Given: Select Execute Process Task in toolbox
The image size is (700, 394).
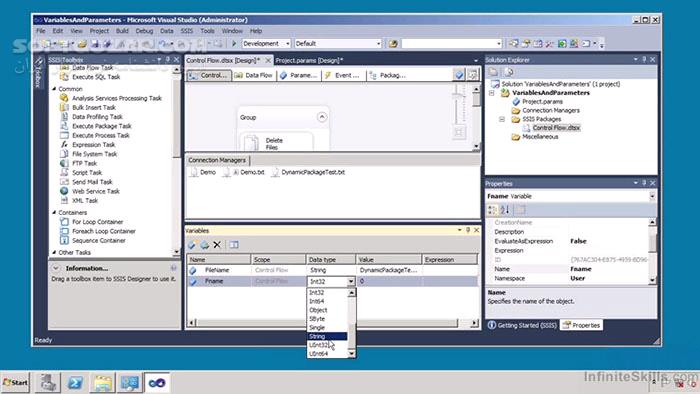Looking at the screenshot, I should [95, 135].
